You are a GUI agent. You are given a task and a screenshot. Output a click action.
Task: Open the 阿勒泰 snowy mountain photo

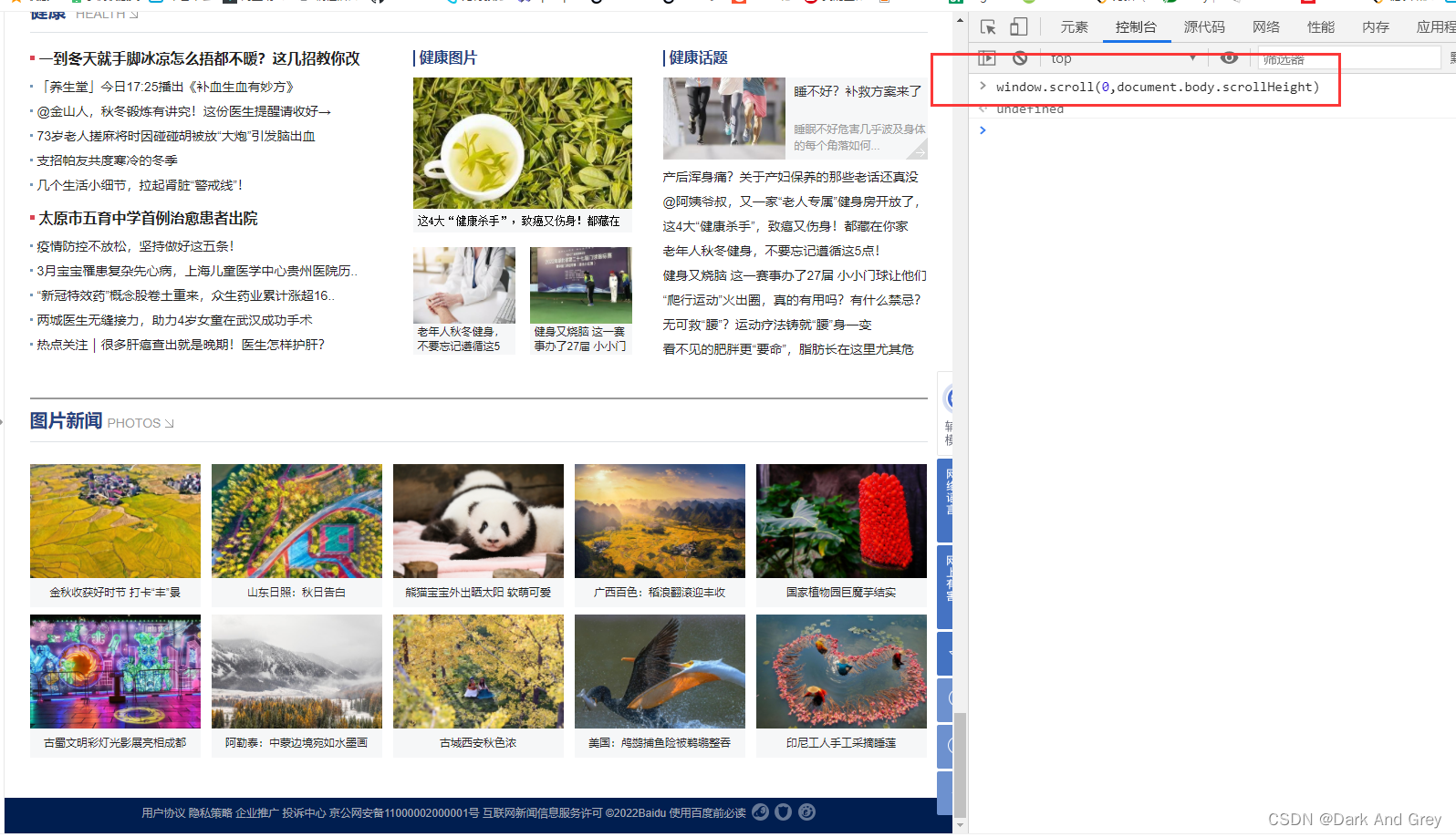(x=296, y=672)
